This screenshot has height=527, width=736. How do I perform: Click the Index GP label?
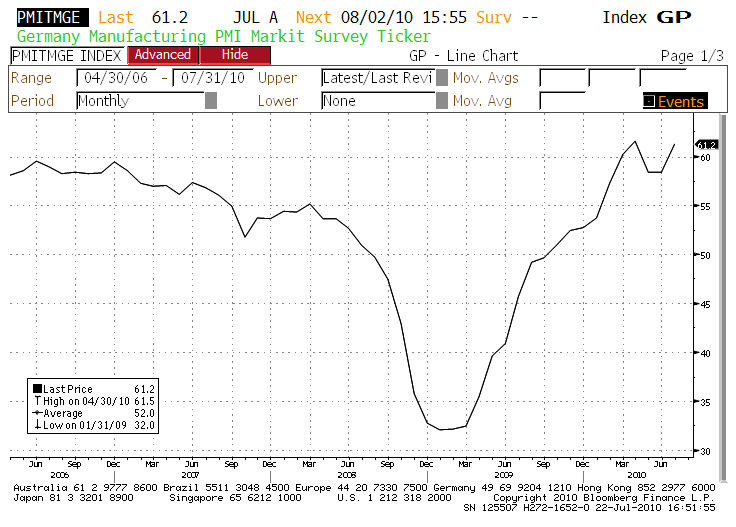coord(647,17)
